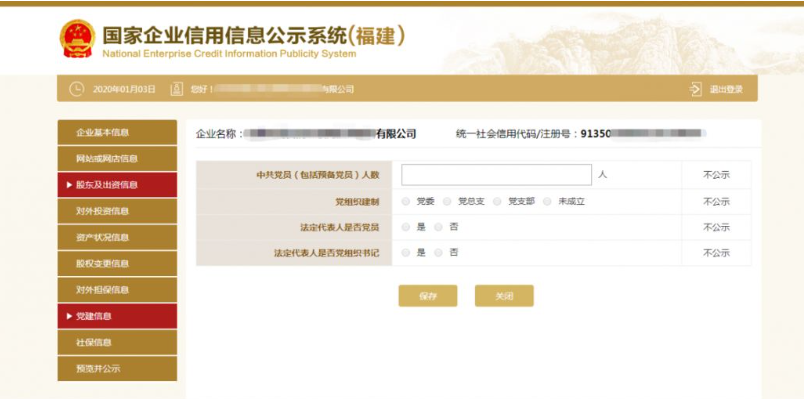Click the clock icon beside the date
The image size is (804, 399).
pos(76,89)
